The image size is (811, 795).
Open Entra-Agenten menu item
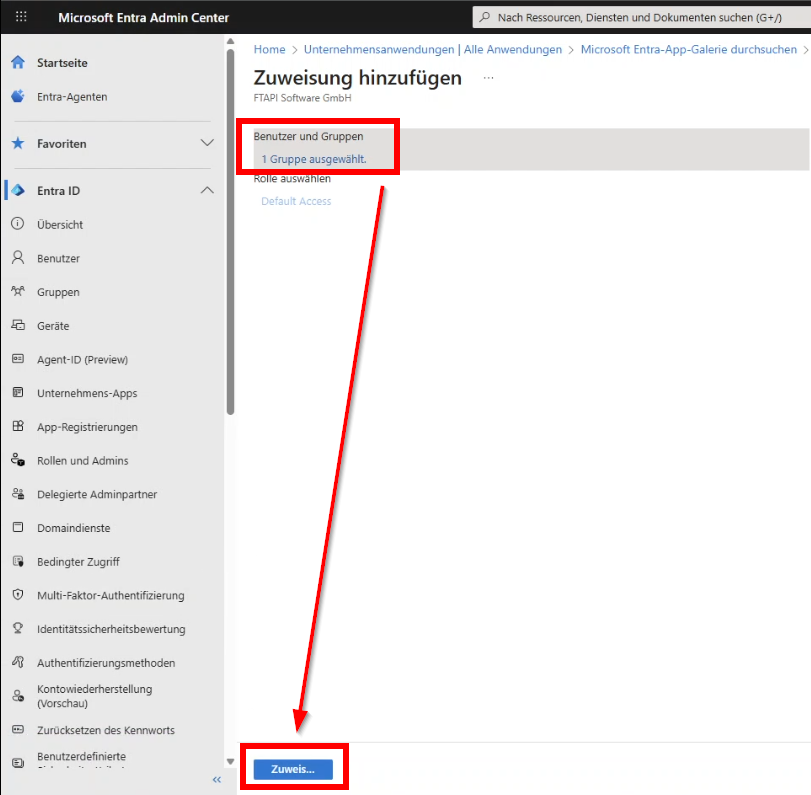pyautogui.click(x=72, y=97)
